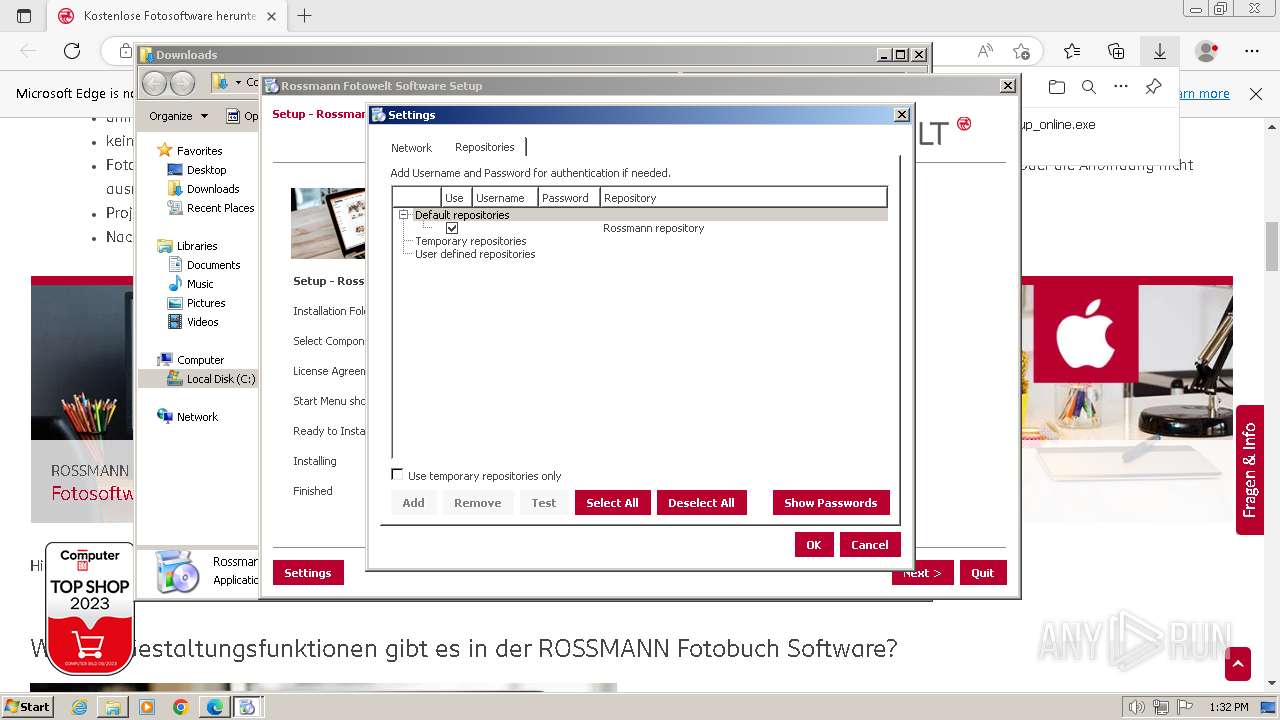Enable Use temporary repositories only
This screenshot has width=1280, height=720.
click(x=397, y=475)
